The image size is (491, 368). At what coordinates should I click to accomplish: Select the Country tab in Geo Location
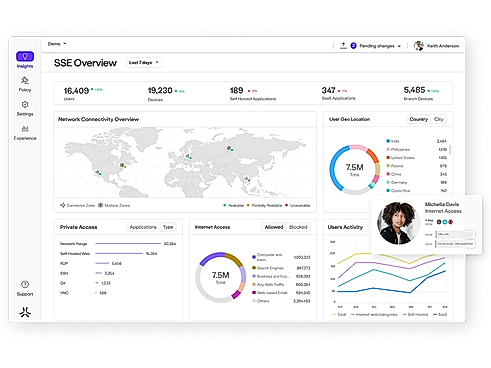point(419,119)
